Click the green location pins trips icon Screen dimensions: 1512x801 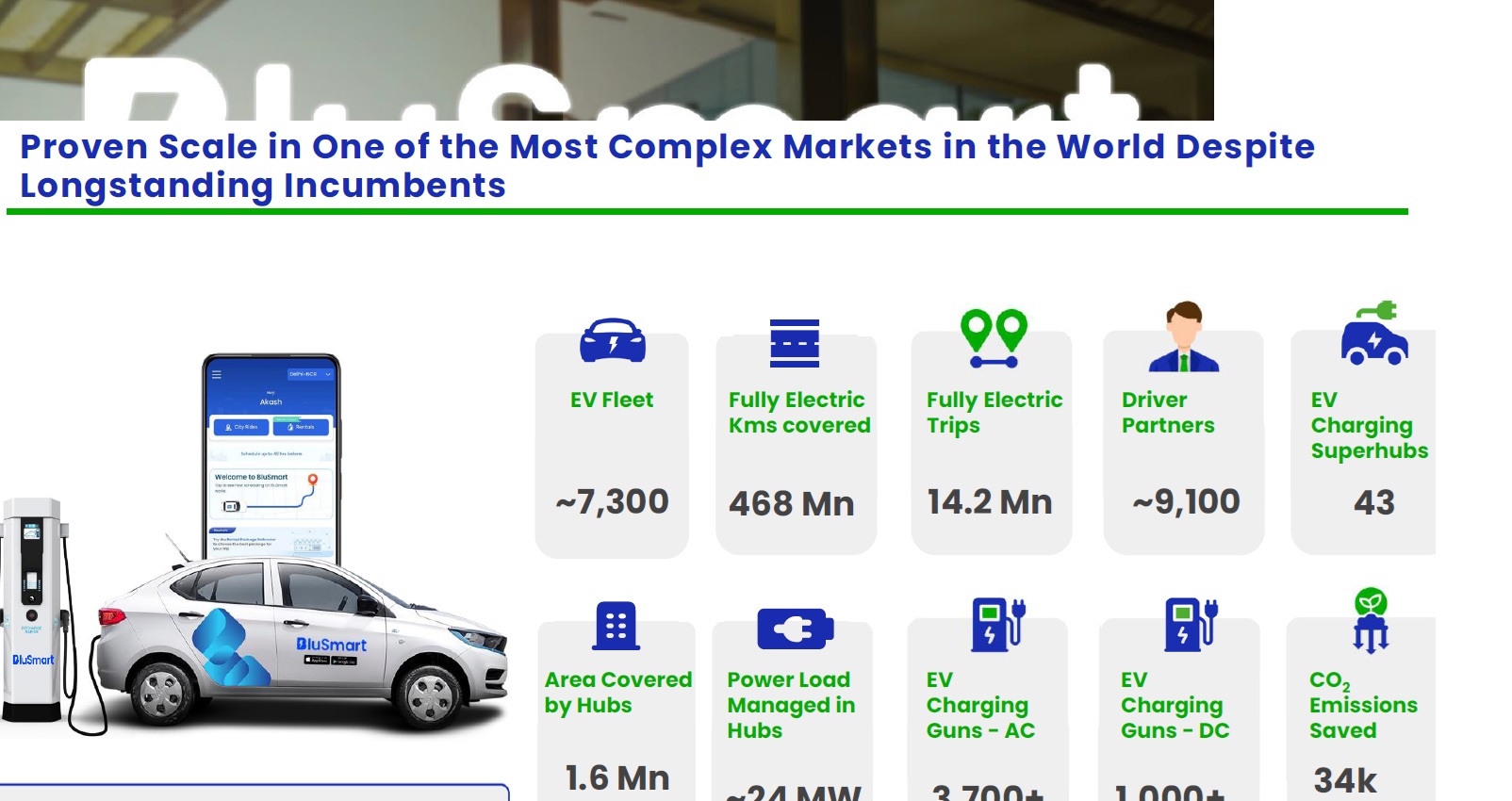coord(994,338)
